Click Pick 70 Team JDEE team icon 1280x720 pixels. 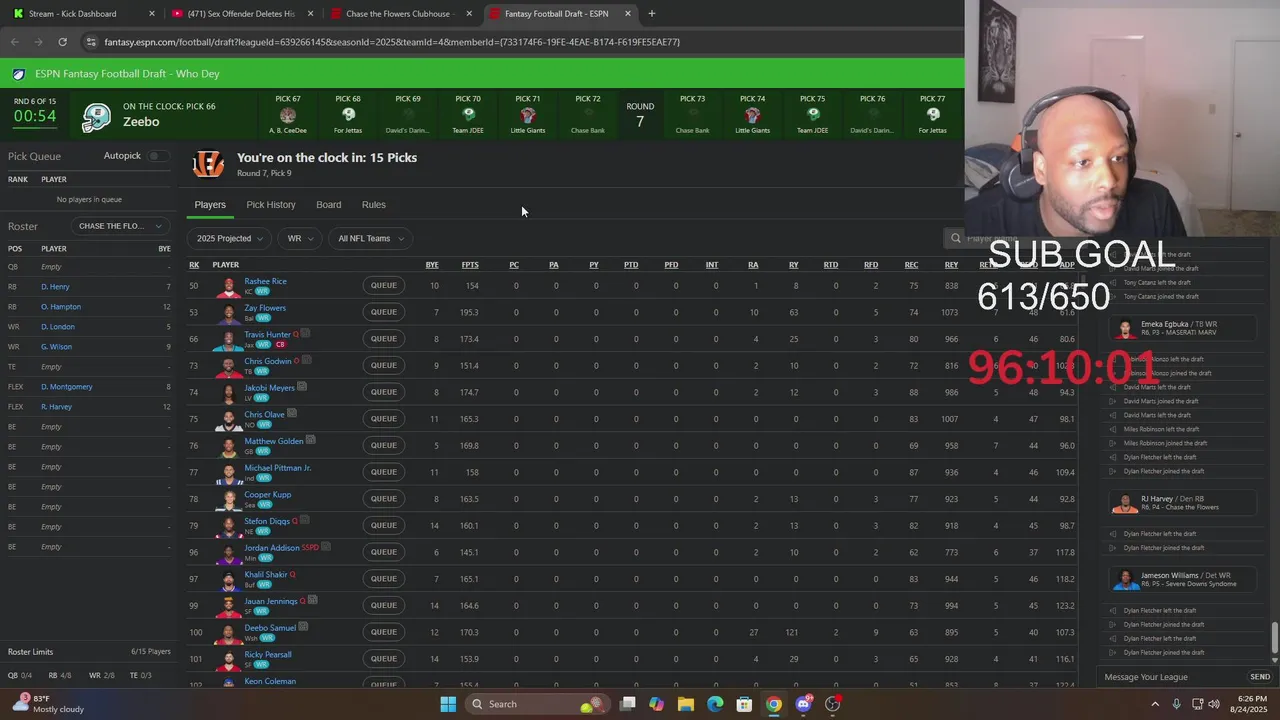(468, 115)
